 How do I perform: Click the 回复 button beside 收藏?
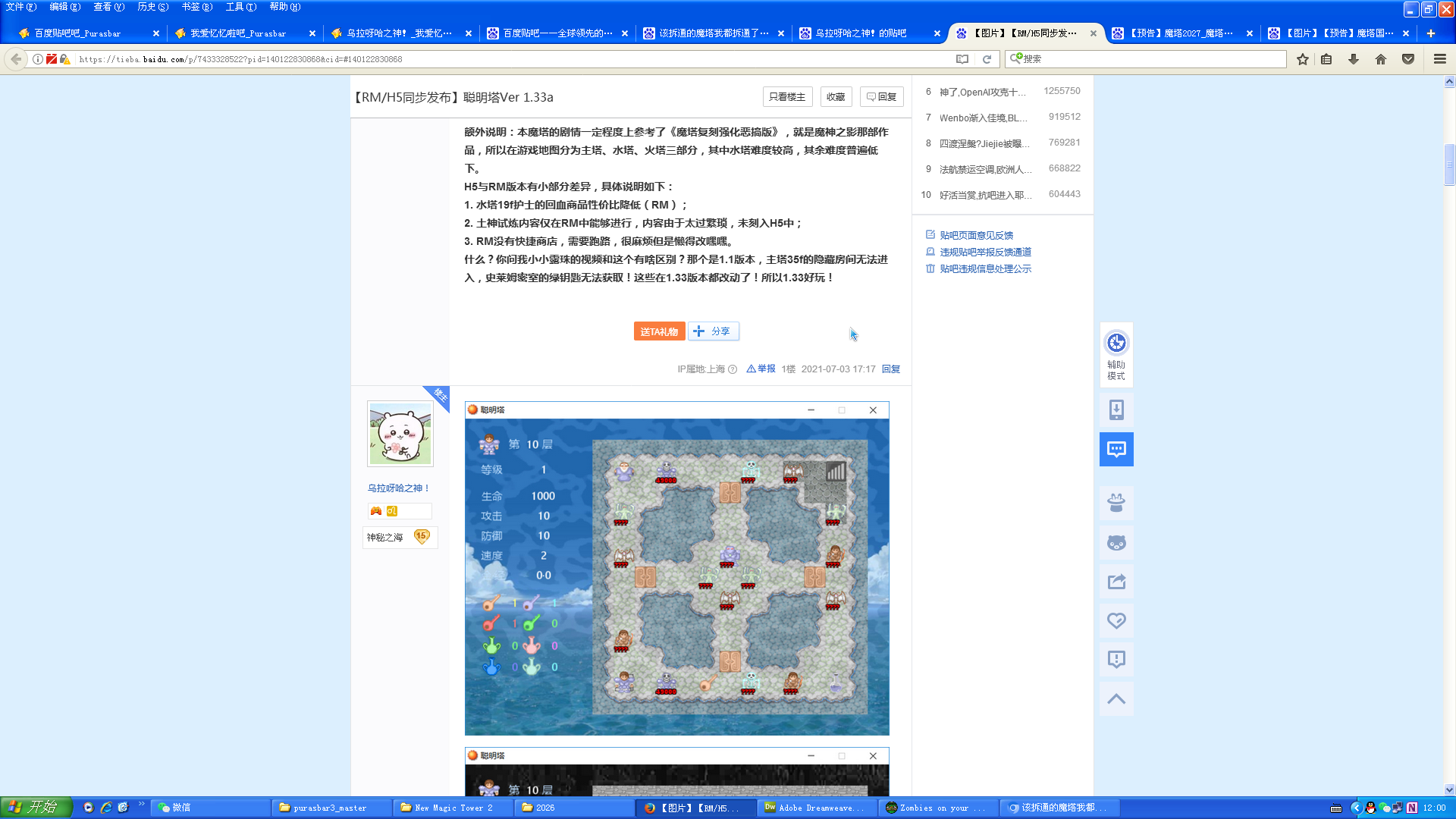[881, 97]
